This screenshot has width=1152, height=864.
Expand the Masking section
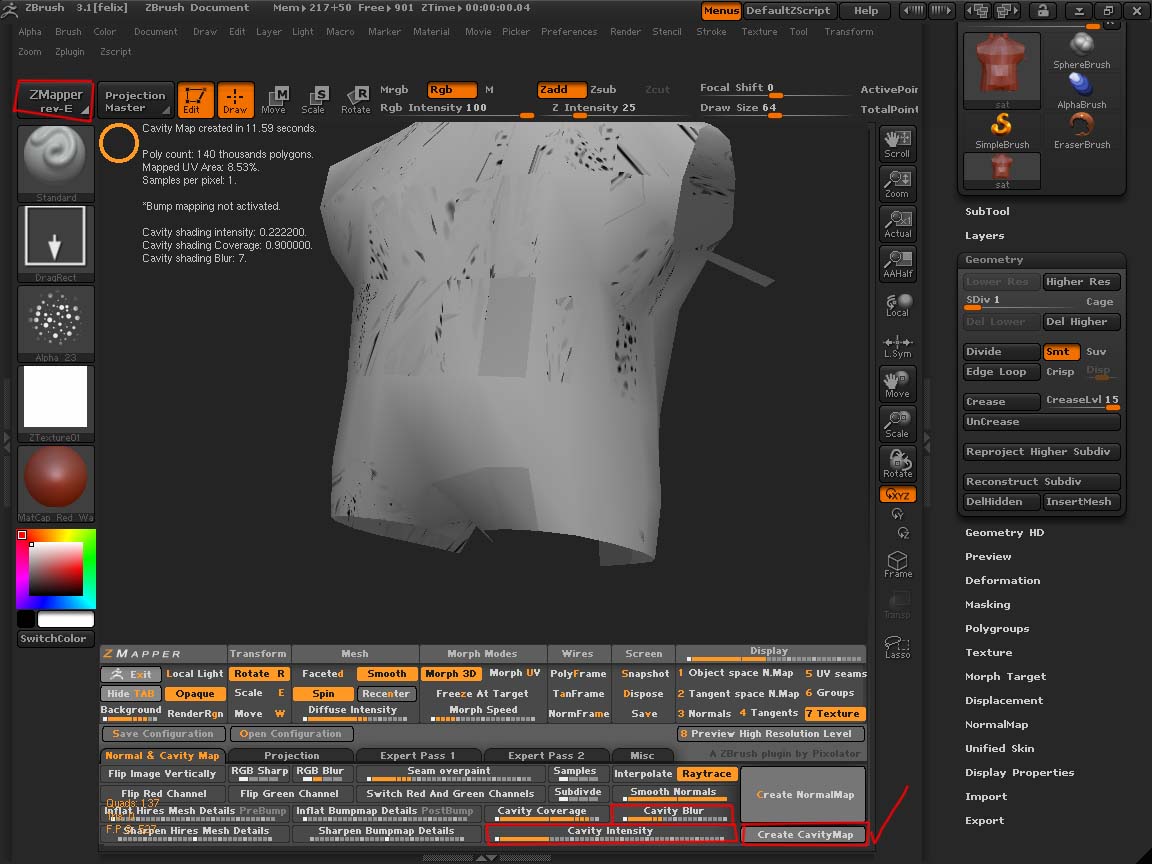coord(987,605)
